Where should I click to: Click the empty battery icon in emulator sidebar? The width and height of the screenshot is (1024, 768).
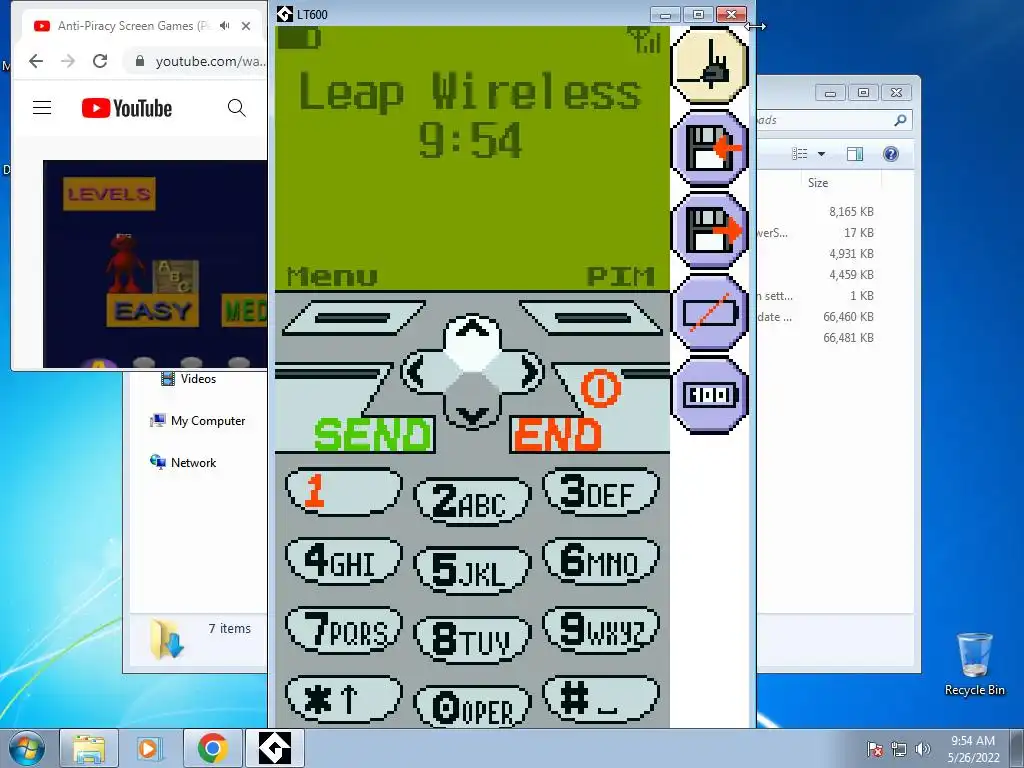click(710, 313)
